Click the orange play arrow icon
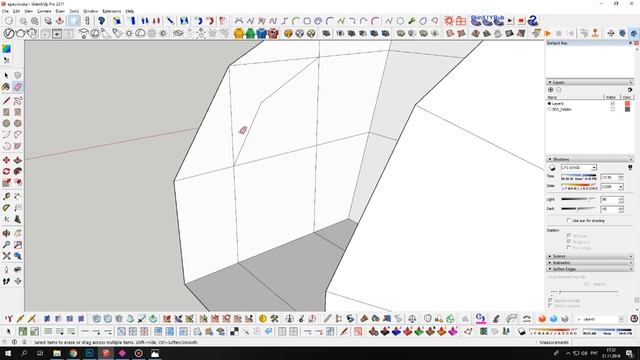 pyautogui.click(x=547, y=33)
